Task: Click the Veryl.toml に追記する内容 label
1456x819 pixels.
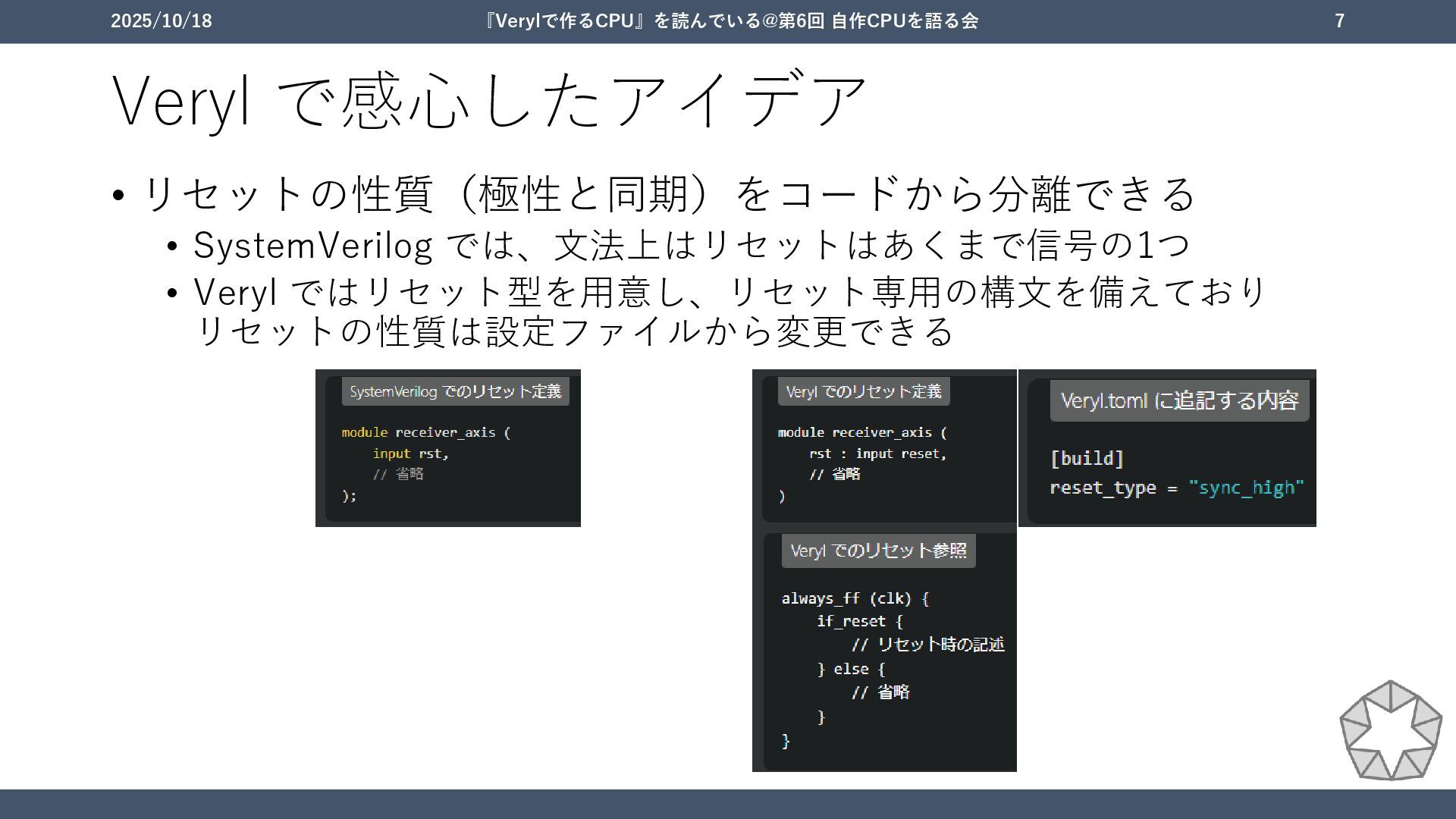Action: [1179, 400]
